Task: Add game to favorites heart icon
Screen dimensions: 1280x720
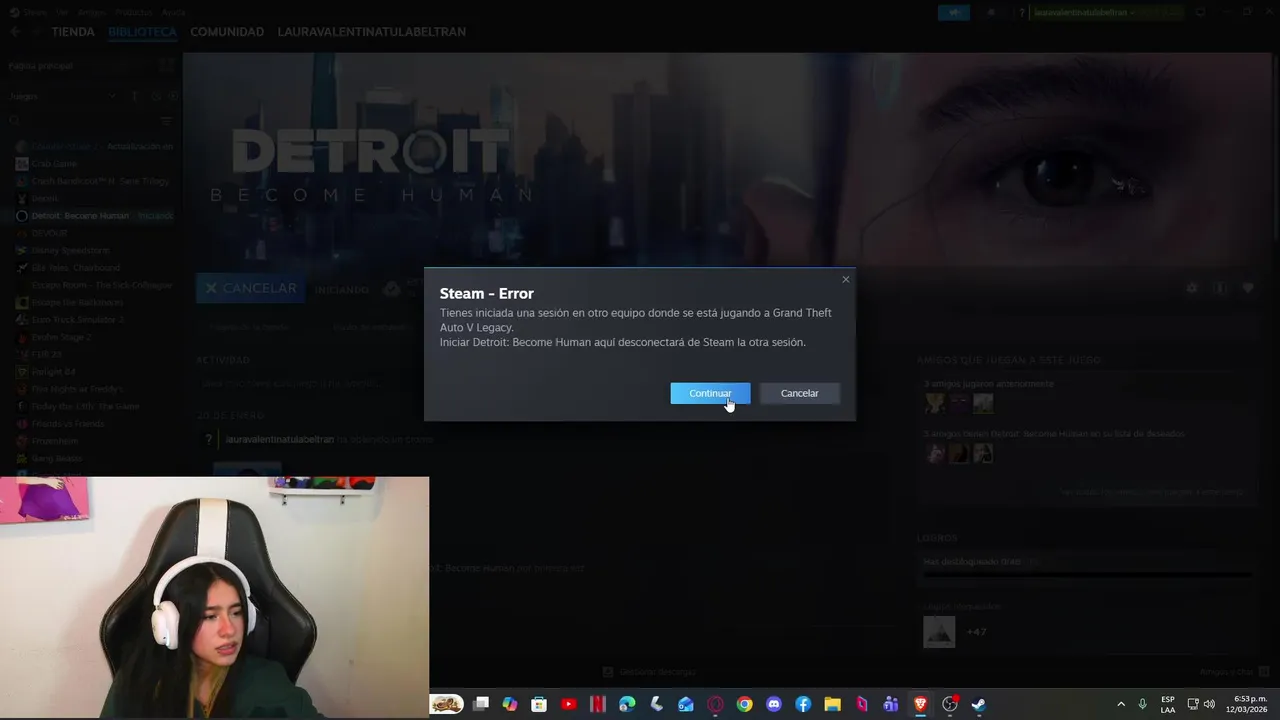Action: pos(1248,288)
